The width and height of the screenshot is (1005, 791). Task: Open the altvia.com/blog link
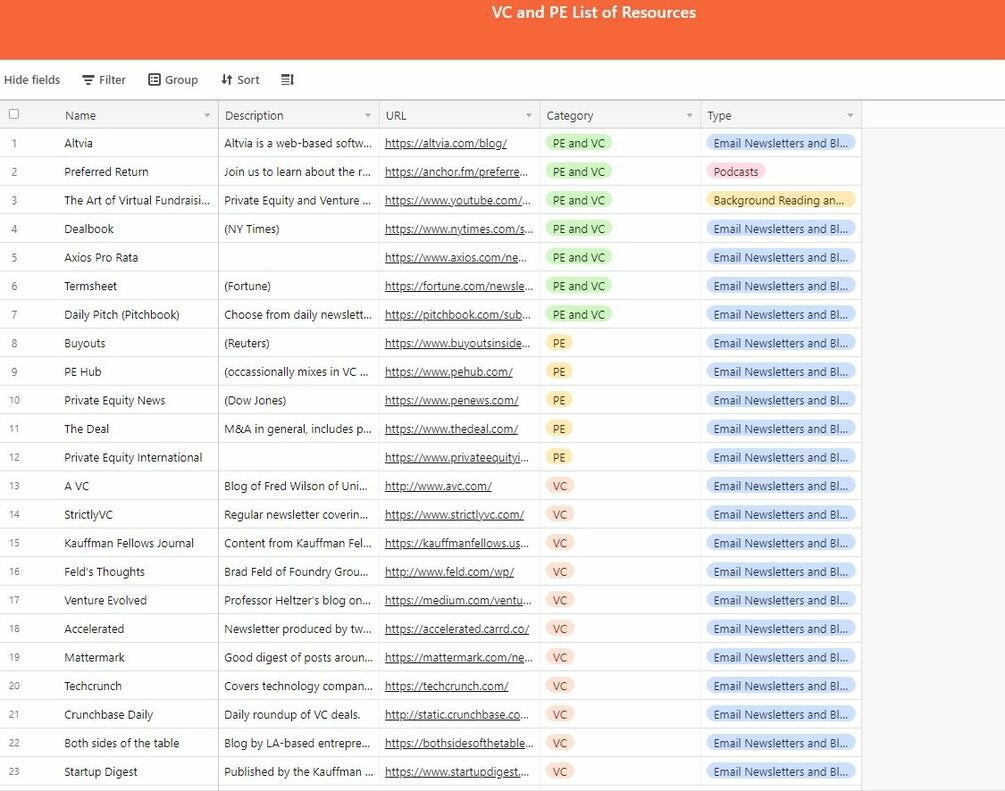point(445,144)
